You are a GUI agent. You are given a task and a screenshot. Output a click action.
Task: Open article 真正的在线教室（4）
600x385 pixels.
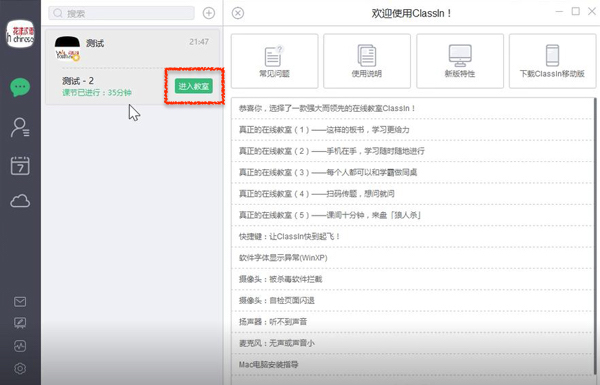point(412,194)
